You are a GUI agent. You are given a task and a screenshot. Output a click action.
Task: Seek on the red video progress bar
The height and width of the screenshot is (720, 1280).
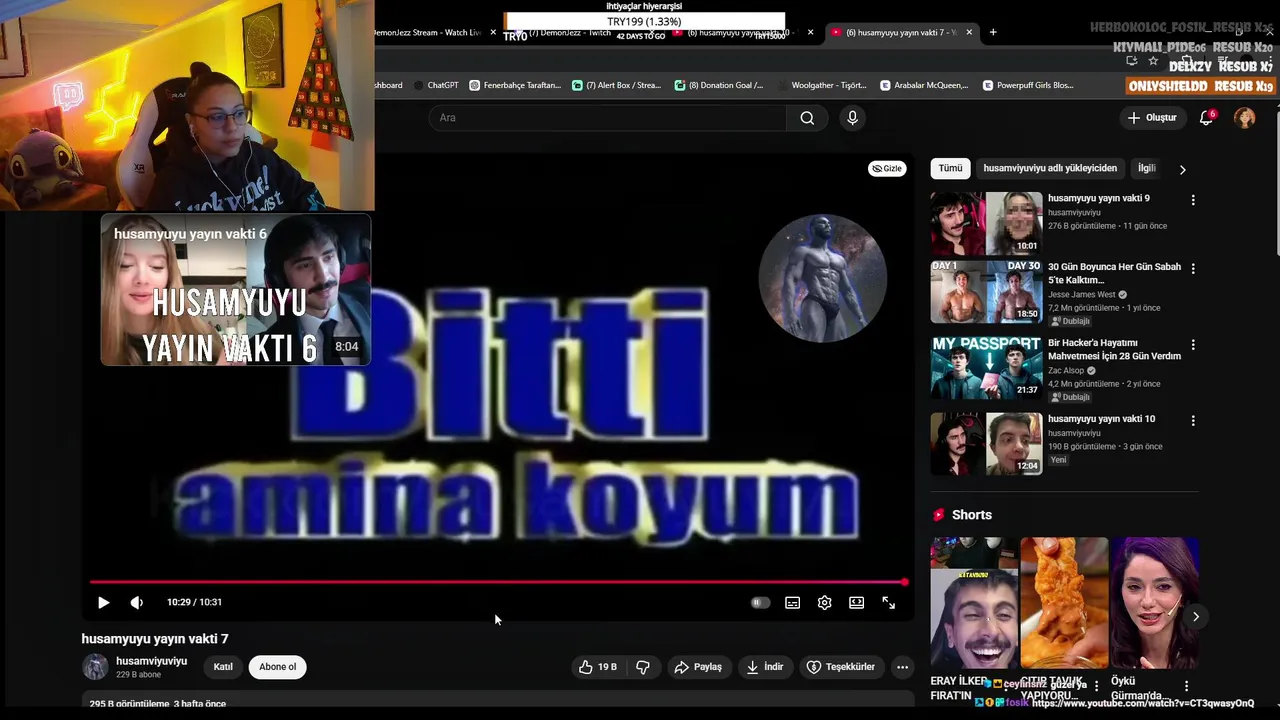coord(498,582)
